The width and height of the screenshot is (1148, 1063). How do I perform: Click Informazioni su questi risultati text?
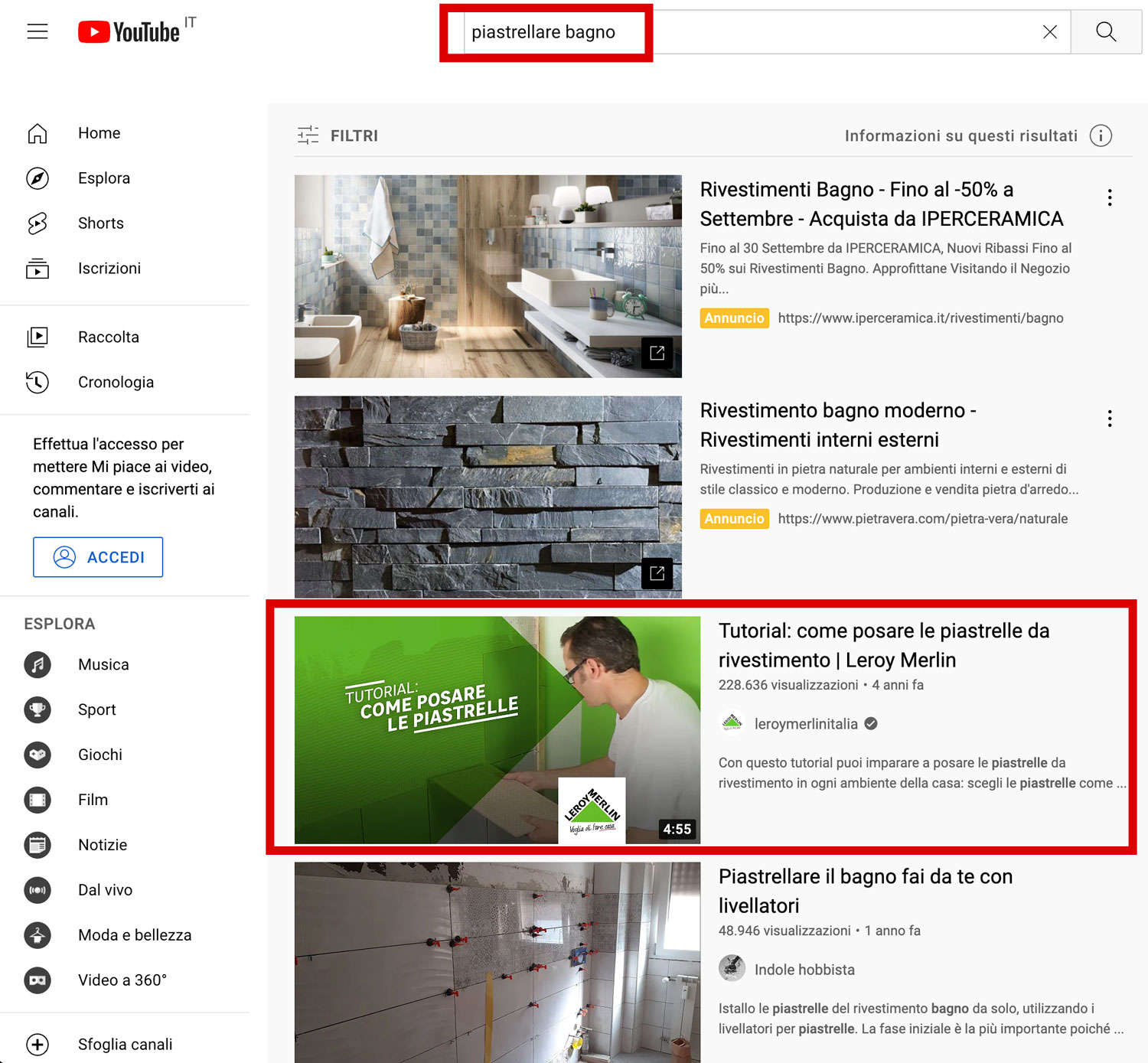click(x=961, y=135)
